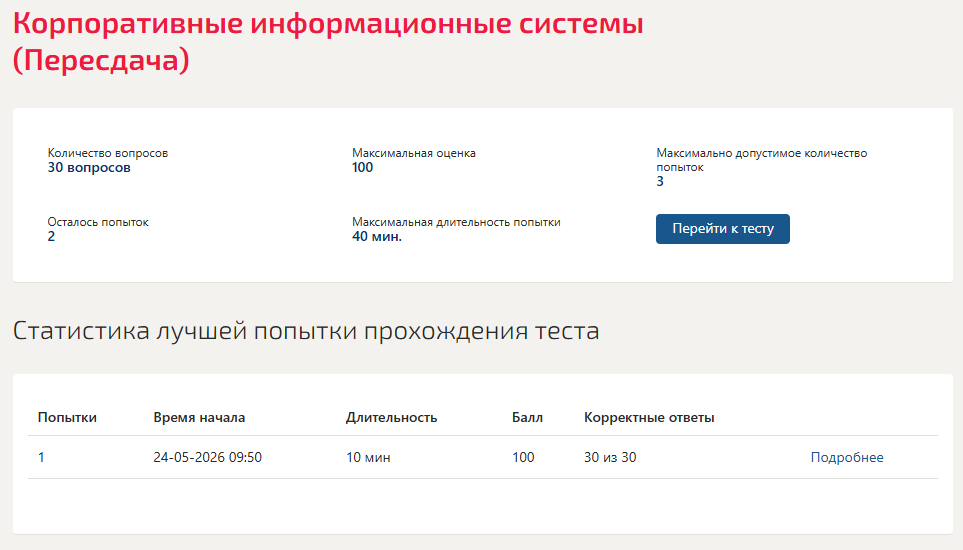Click the 'Максимальная оценка' value 100
Image resolution: width=963 pixels, height=550 pixels.
pos(362,168)
